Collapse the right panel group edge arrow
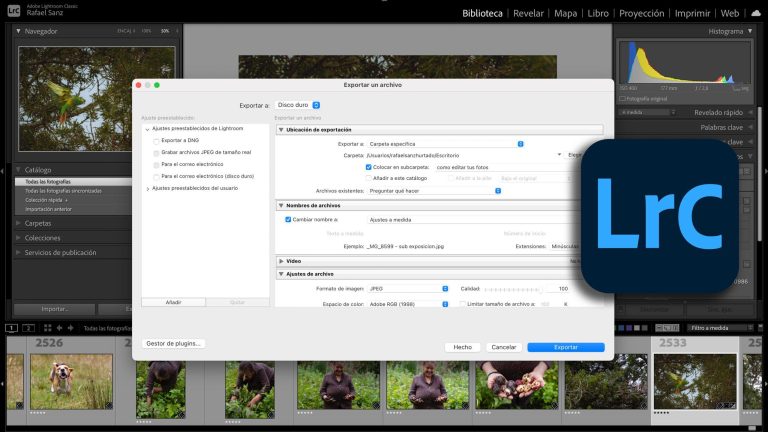 tap(765, 171)
